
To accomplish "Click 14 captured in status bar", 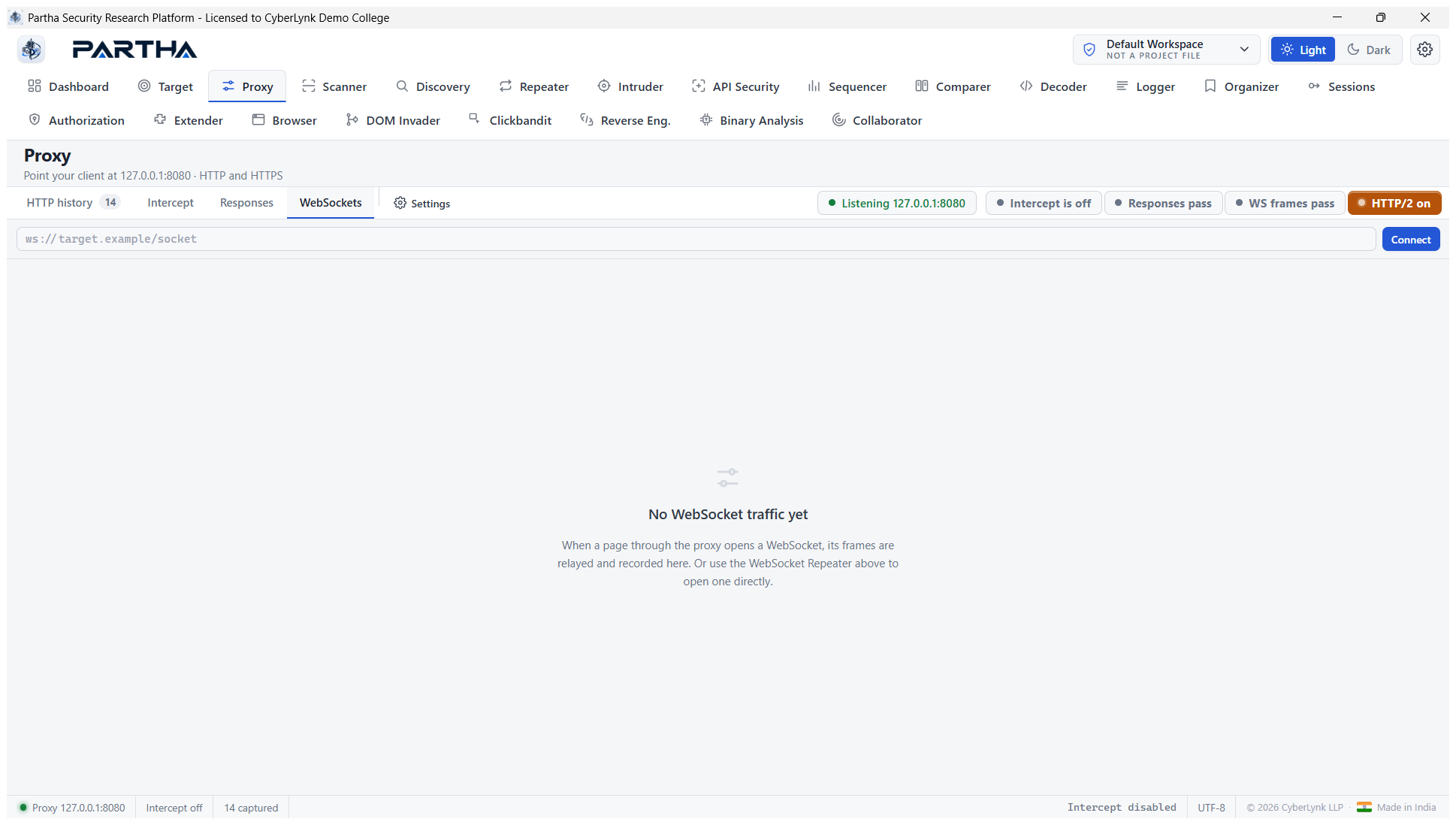I will pos(251,808).
